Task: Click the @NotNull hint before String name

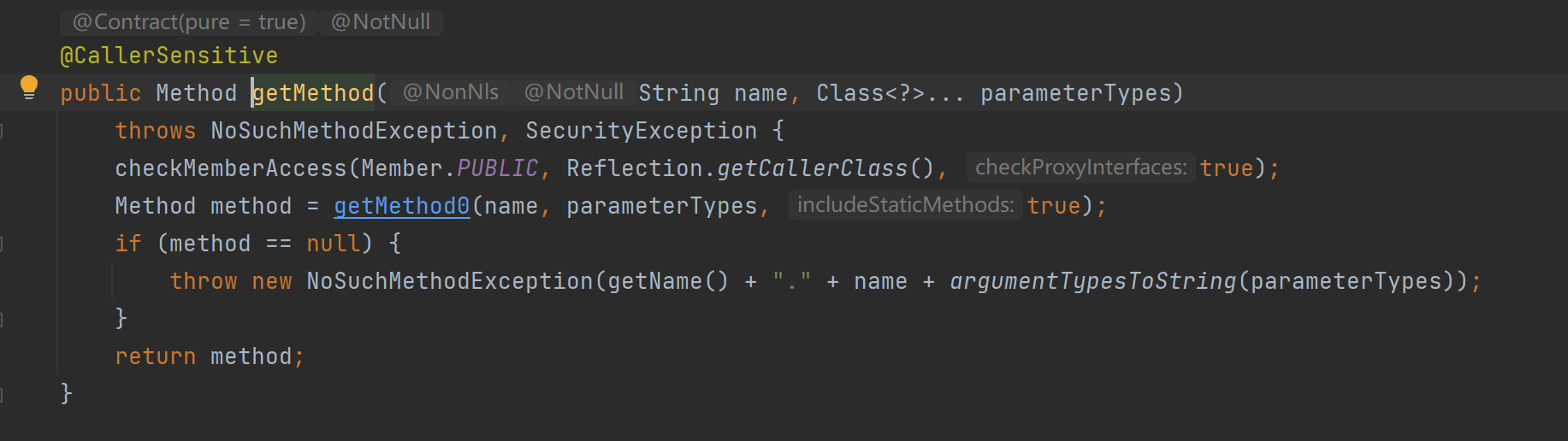Action: pyautogui.click(x=573, y=92)
